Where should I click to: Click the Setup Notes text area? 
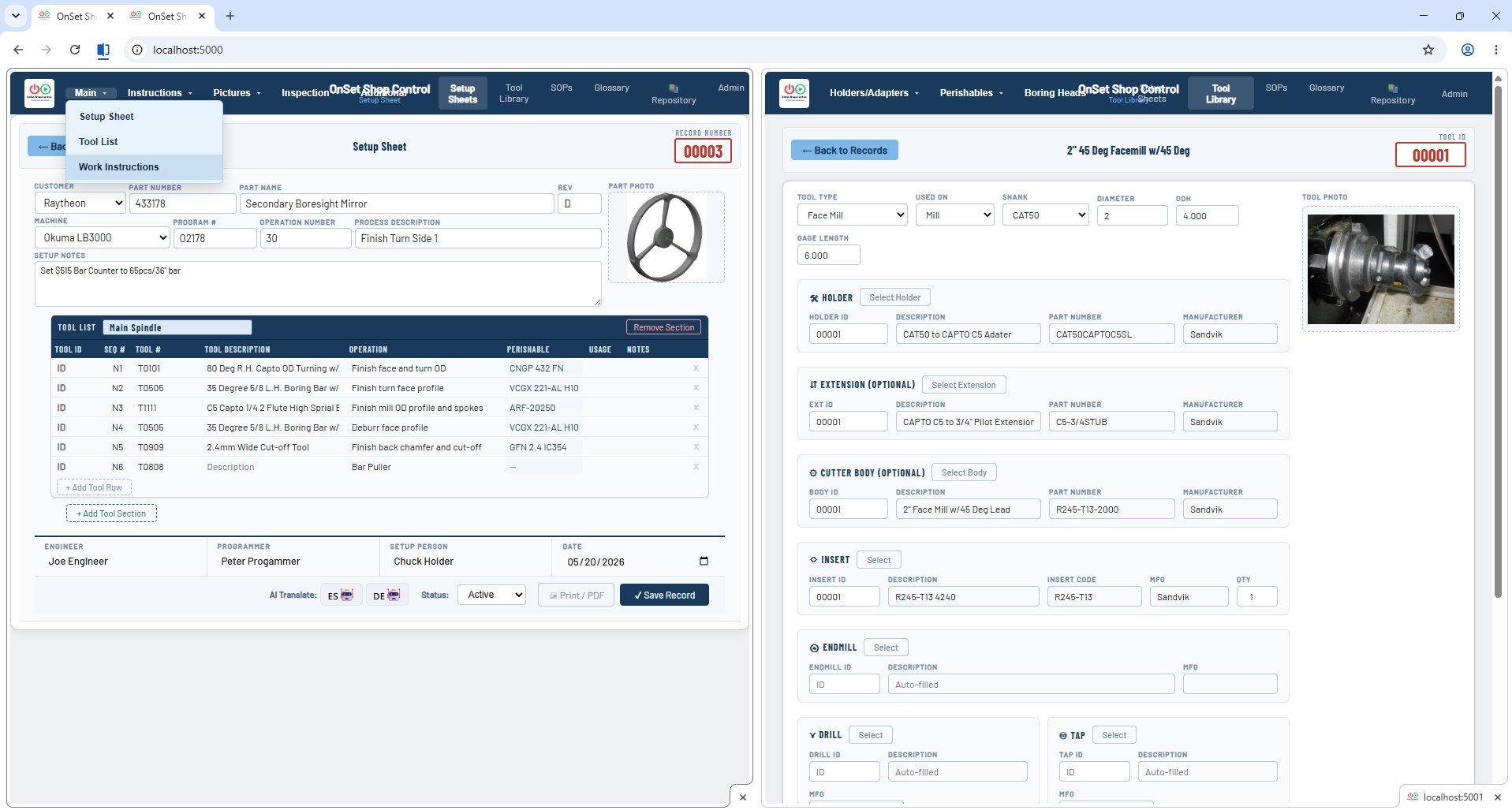(318, 284)
